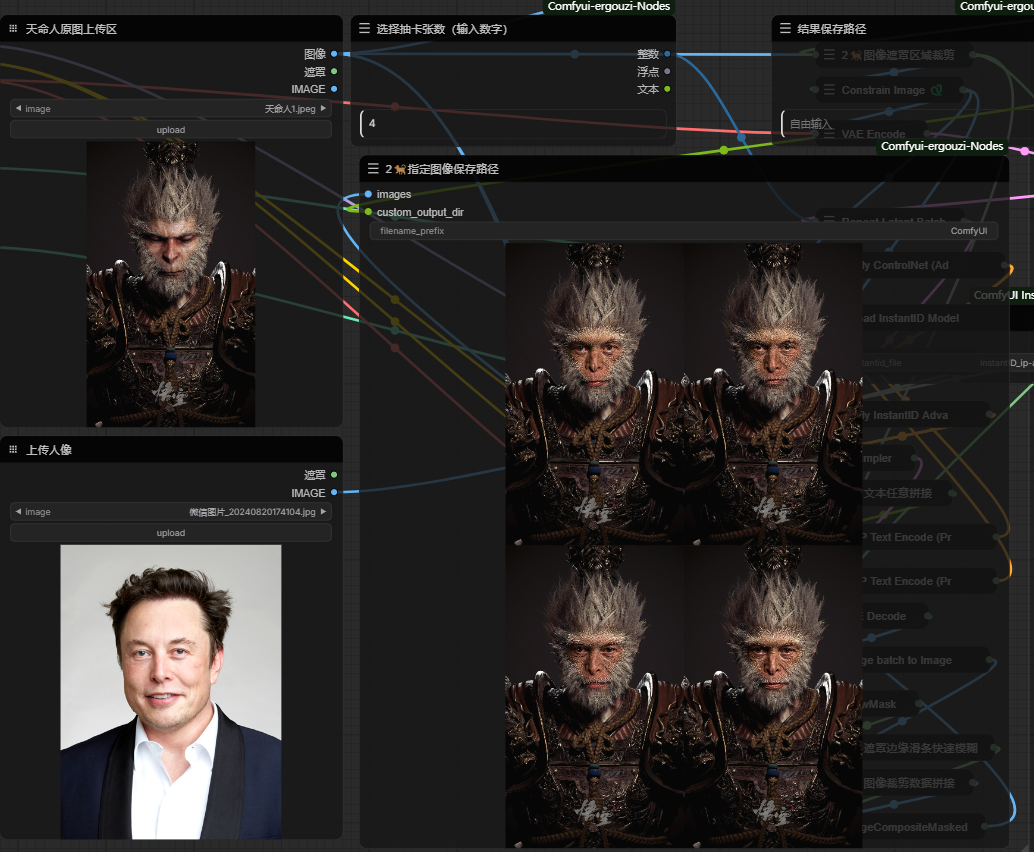Open the 微信图片_20240820174104.jpg image dropdown
Screen dimensions: 1034x852
pyautogui.click(x=171, y=511)
